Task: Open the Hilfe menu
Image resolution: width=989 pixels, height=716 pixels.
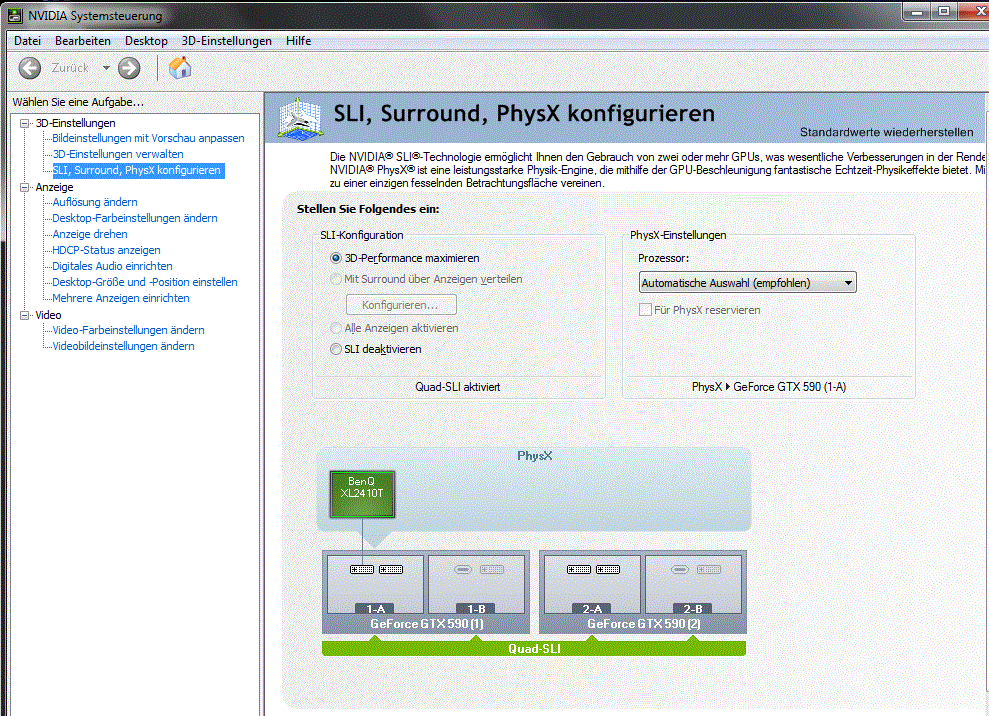Action: [298, 41]
